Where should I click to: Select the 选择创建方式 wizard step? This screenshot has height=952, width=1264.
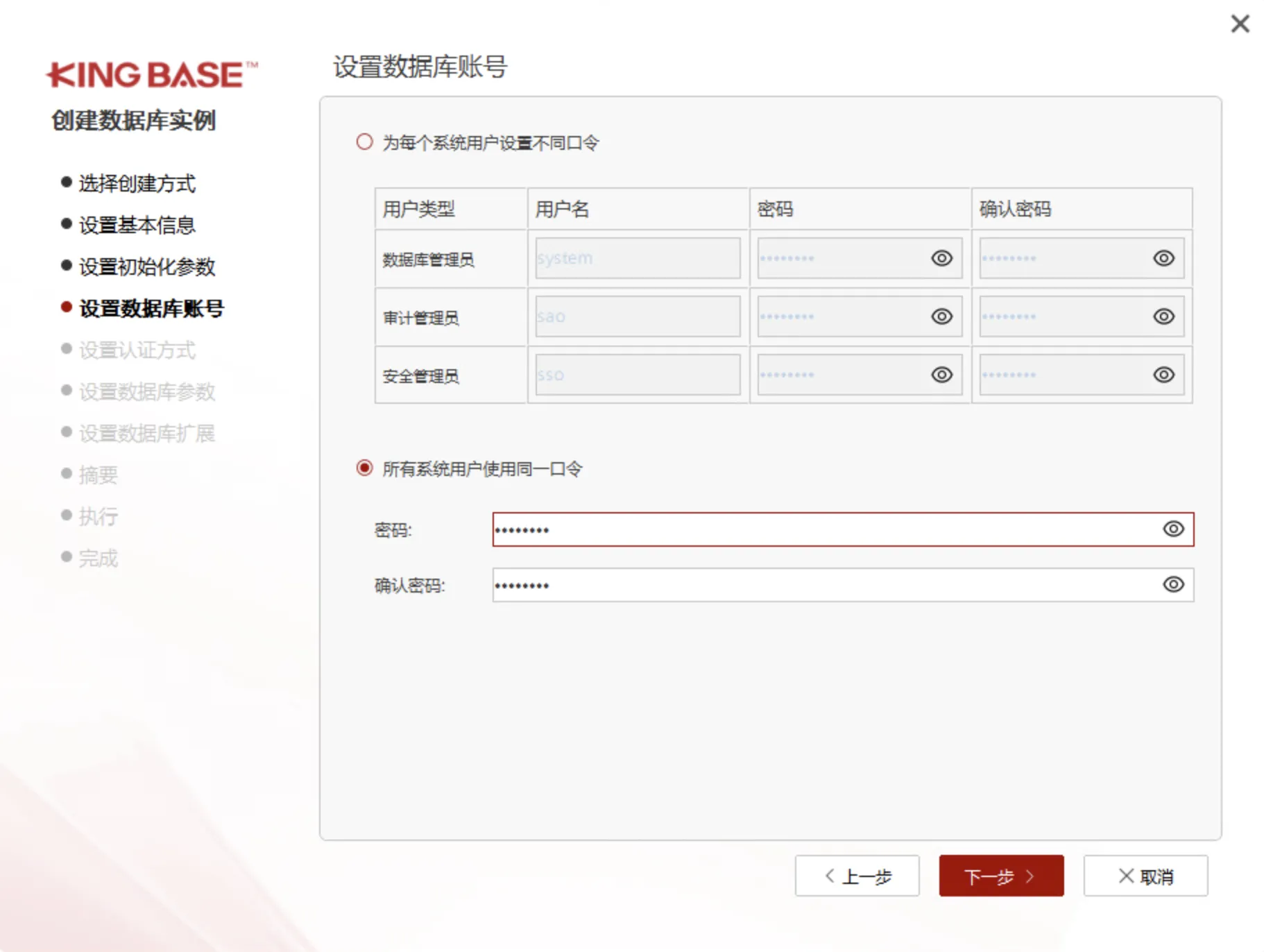[138, 183]
